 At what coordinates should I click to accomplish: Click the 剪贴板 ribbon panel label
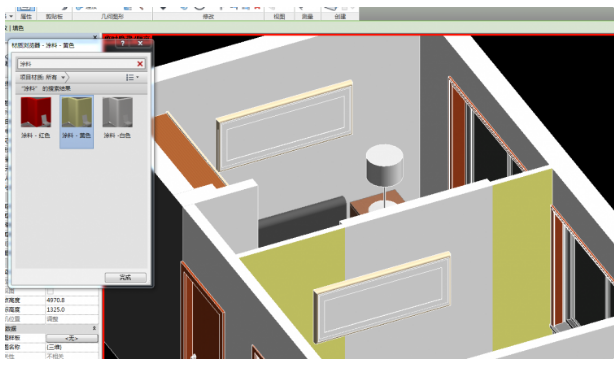pyautogui.click(x=54, y=16)
